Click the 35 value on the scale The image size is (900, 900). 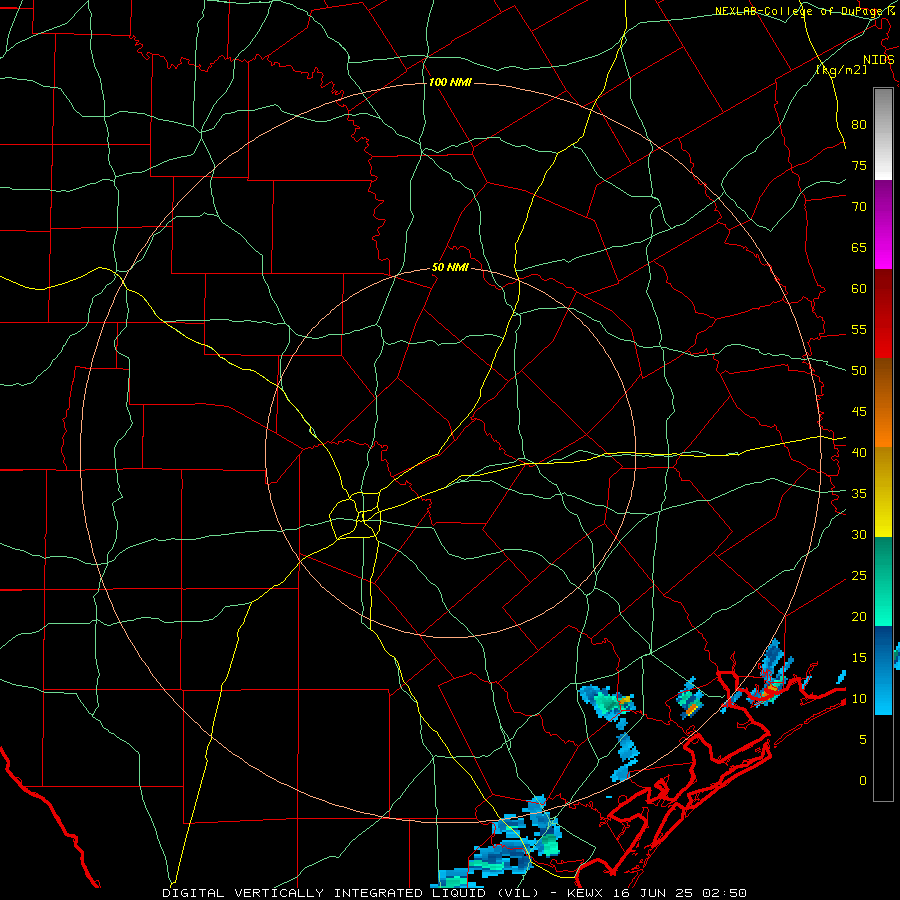(x=859, y=494)
